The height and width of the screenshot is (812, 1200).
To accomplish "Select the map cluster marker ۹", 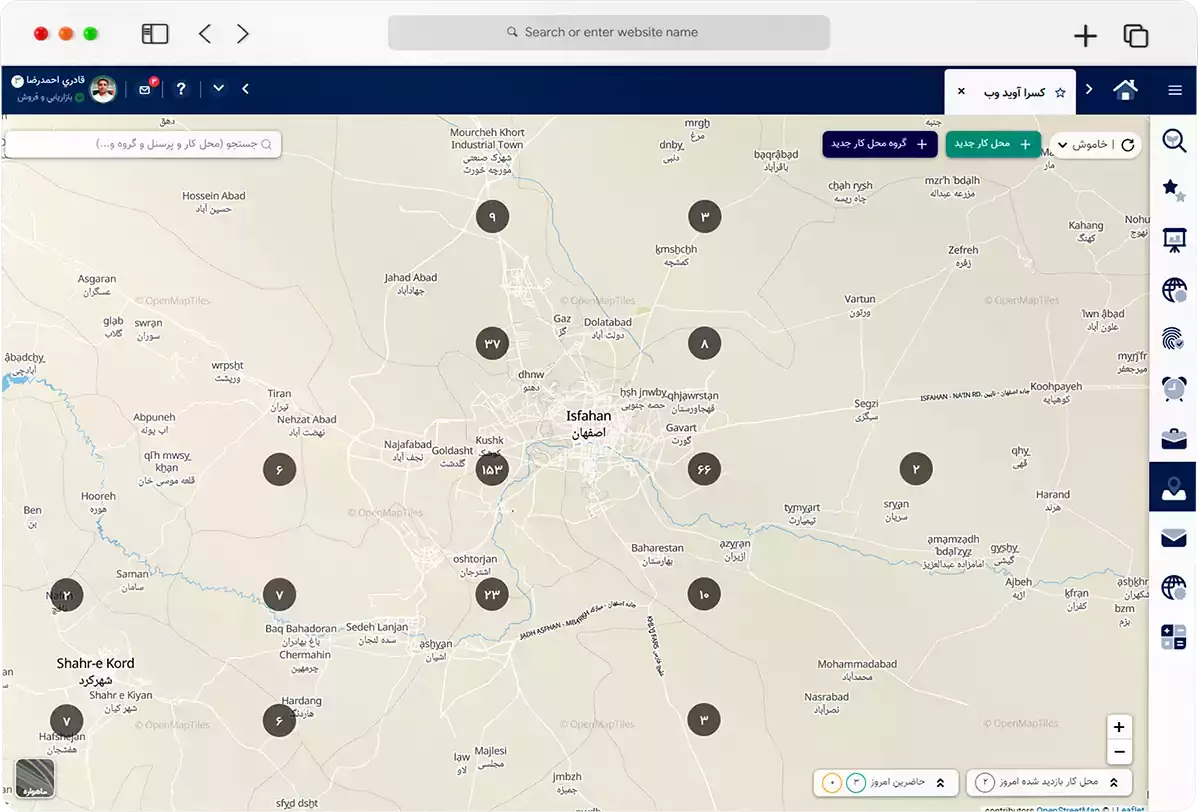I will tap(492, 216).
